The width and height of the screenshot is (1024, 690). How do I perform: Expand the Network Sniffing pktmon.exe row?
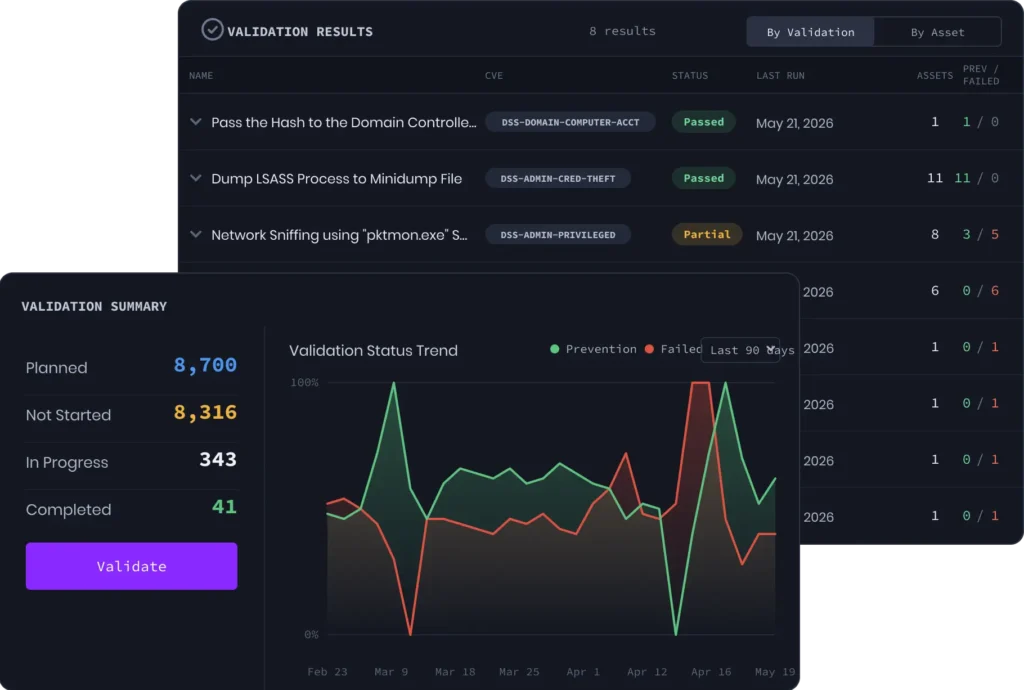tap(195, 234)
